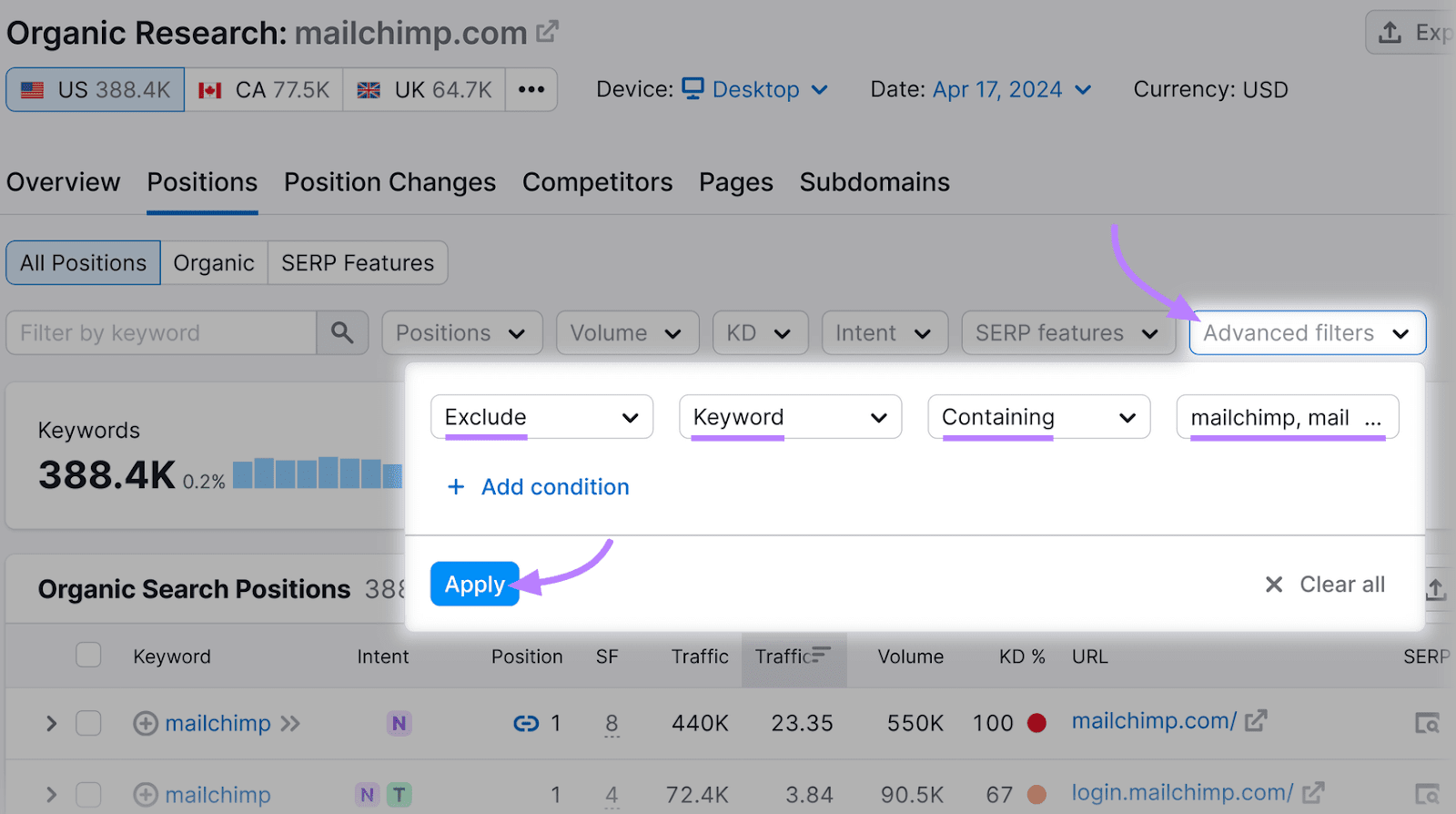Screen dimensions: 1456x814
Task: Check the checkbox for the second mailchimp row
Action: [87, 794]
